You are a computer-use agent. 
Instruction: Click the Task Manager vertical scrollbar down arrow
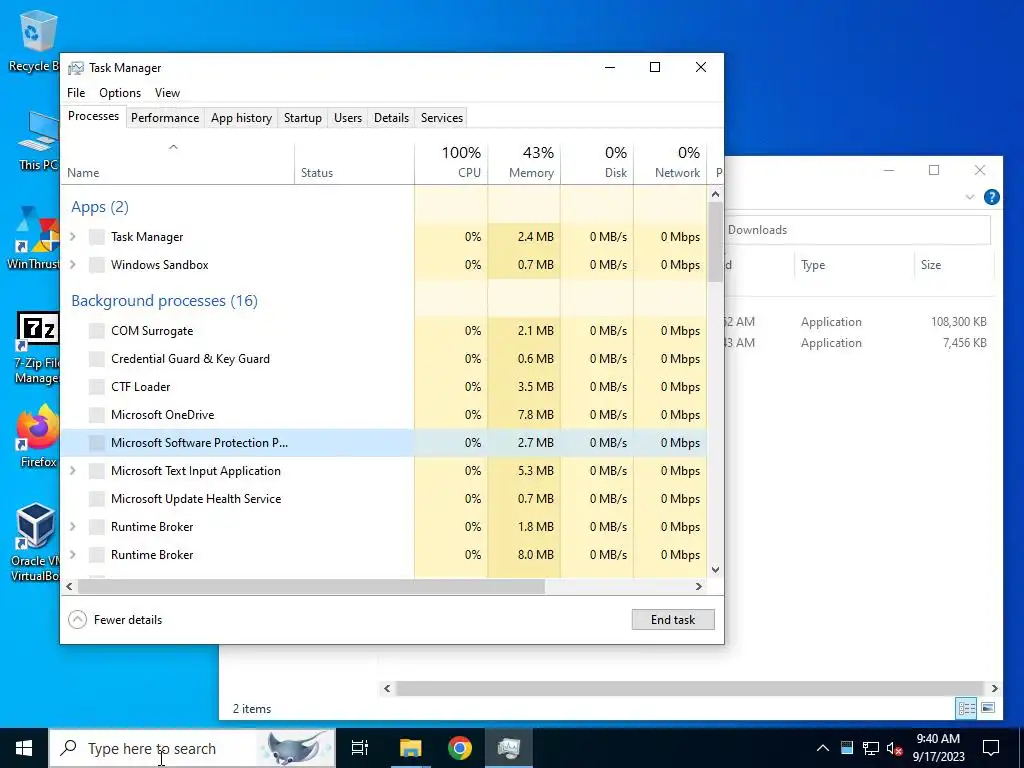[x=715, y=569]
